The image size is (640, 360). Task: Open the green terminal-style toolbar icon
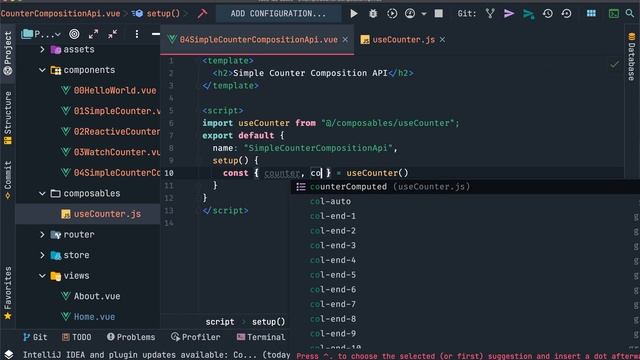coord(613,13)
